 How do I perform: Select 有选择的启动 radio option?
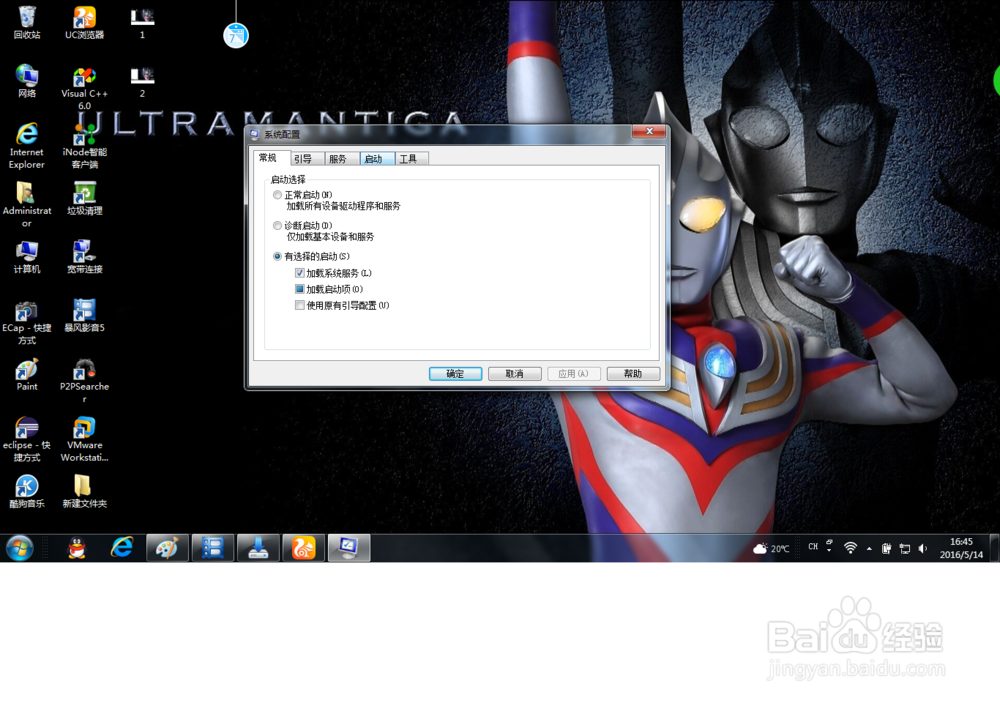[x=277, y=256]
